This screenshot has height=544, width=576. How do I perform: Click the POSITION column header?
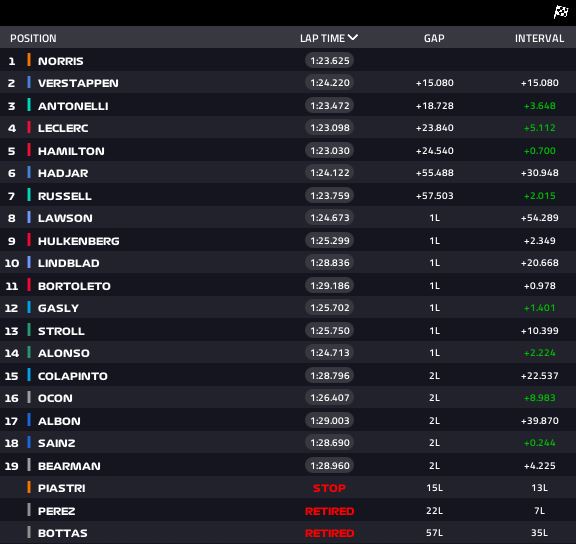[x=33, y=38]
